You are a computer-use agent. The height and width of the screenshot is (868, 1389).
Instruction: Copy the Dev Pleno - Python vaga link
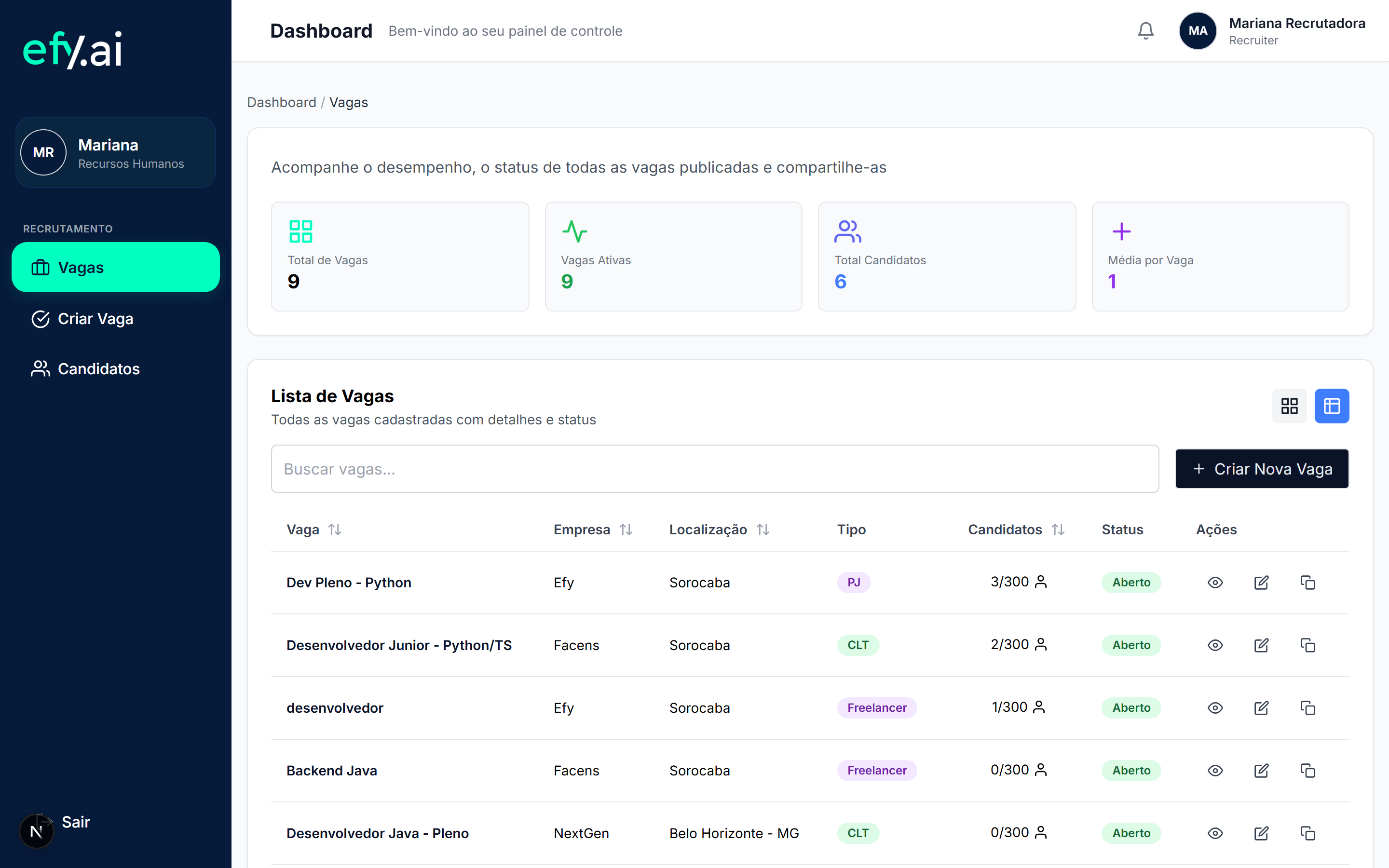(1307, 583)
